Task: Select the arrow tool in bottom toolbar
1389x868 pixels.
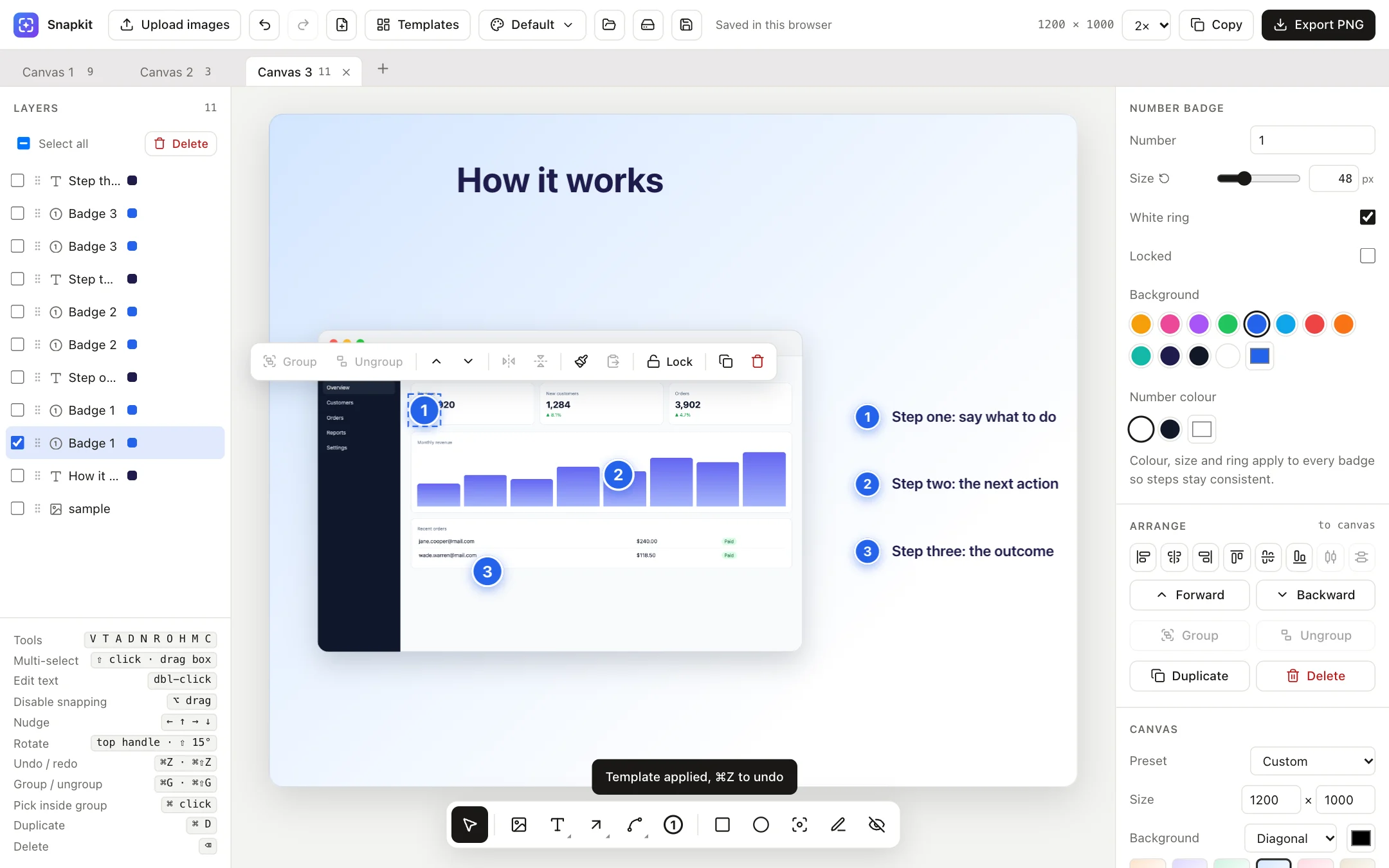Action: [596, 824]
